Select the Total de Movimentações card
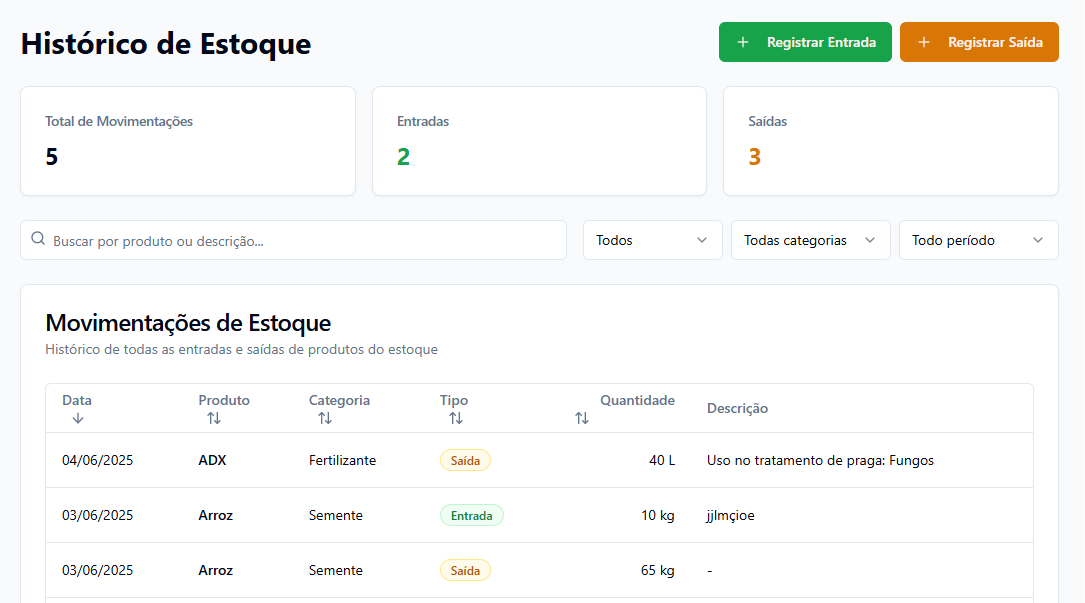Viewport: 1085px width, 603px height. [x=188, y=141]
